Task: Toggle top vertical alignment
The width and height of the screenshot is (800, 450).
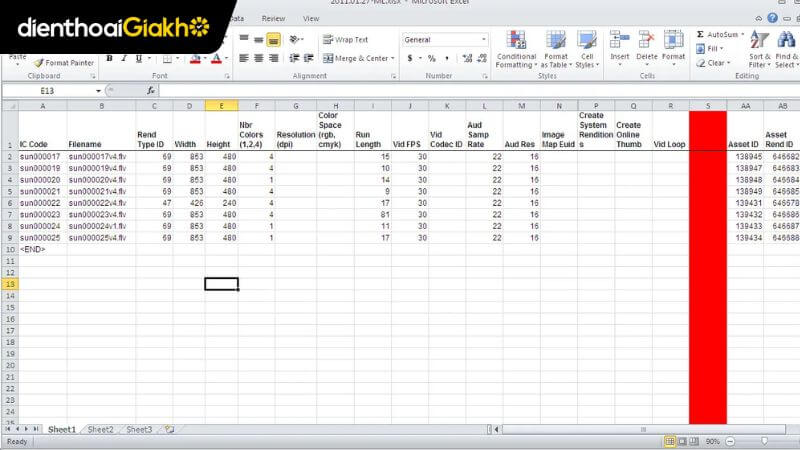Action: coord(244,39)
